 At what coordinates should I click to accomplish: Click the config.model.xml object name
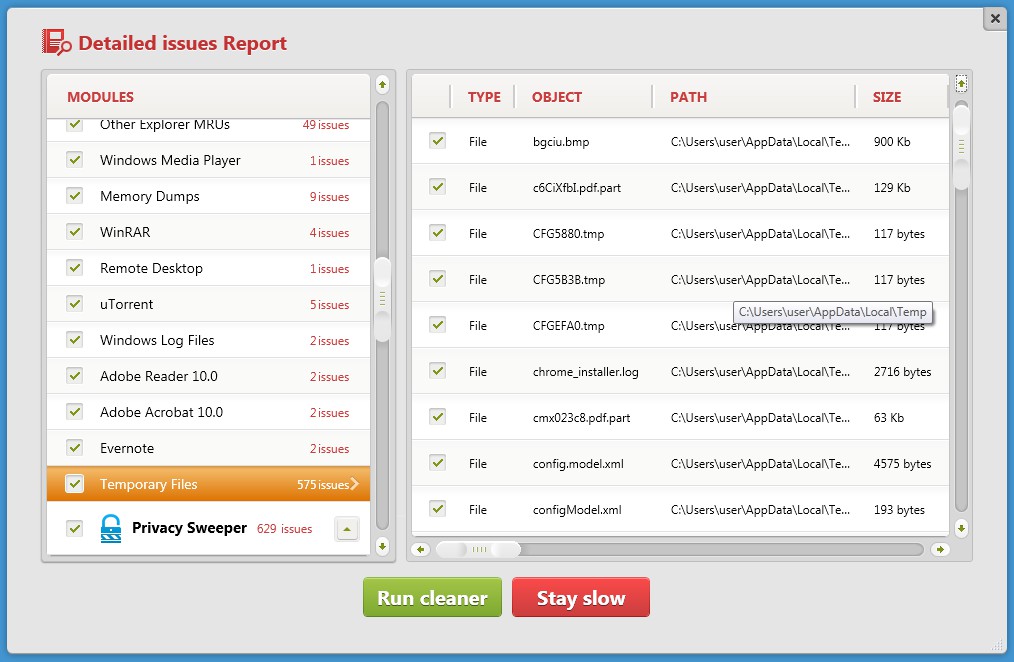[578, 464]
